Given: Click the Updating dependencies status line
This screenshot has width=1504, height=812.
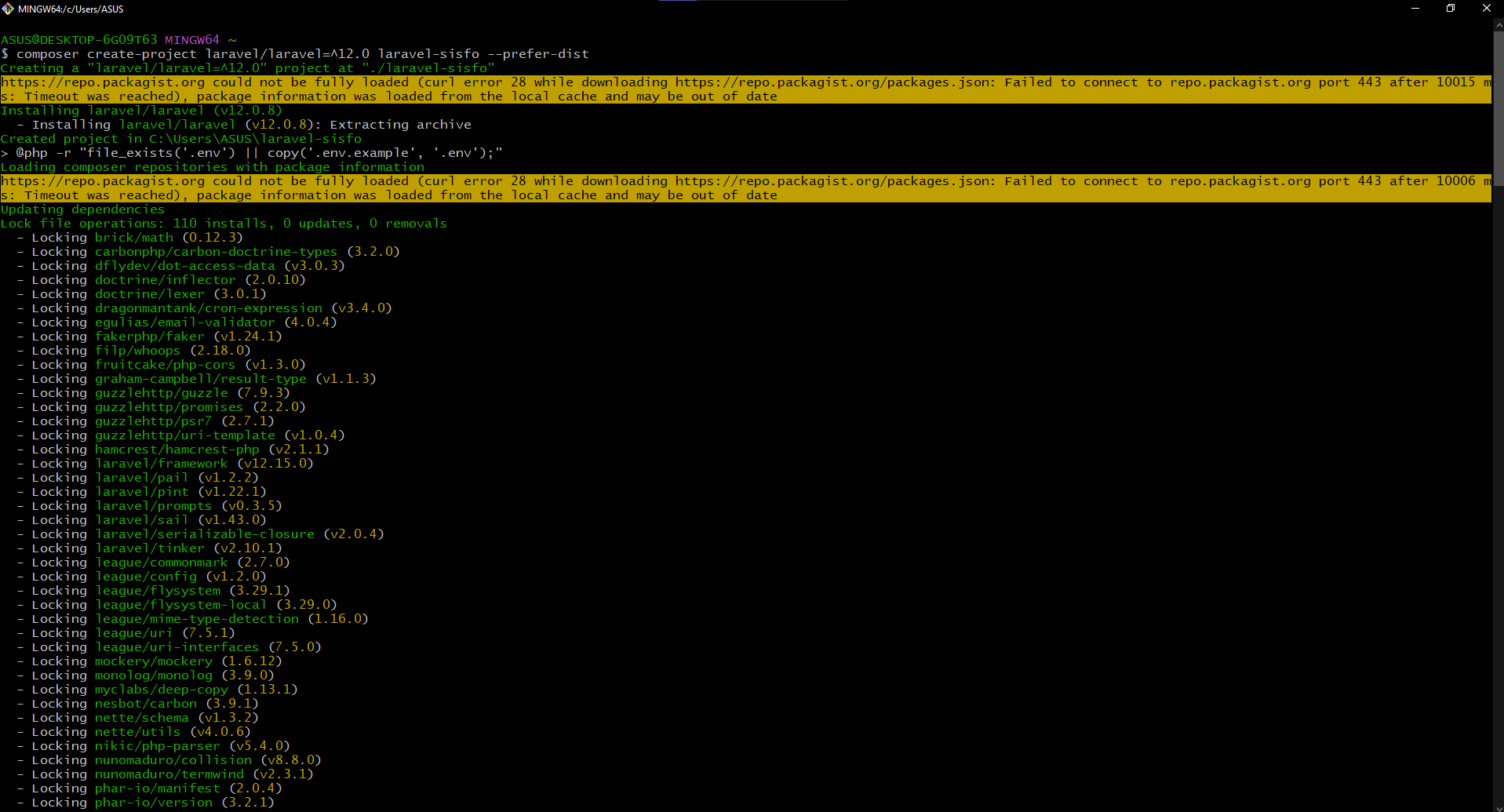Looking at the screenshot, I should (82, 209).
